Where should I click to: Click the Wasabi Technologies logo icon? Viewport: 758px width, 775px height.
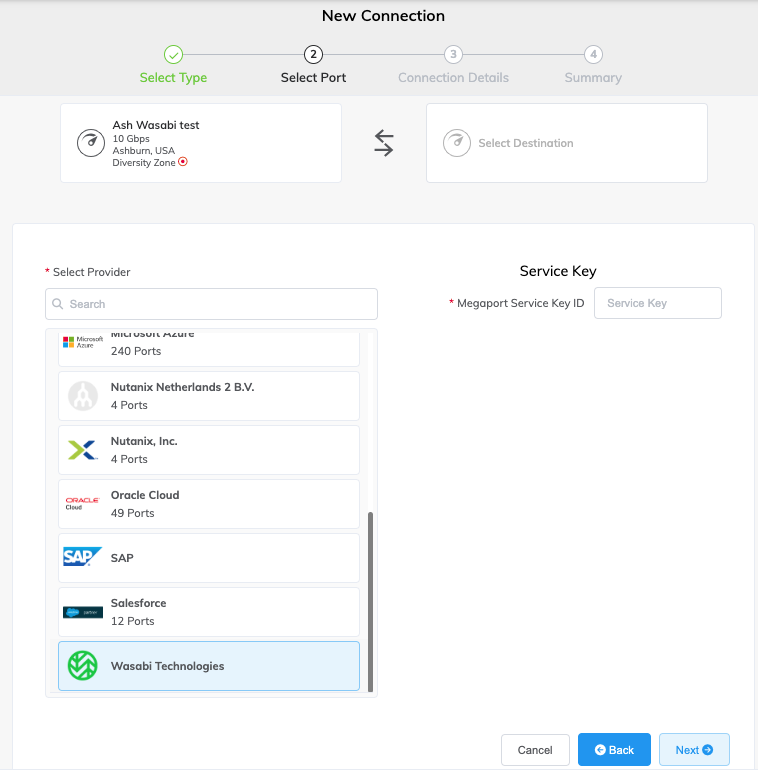(x=82, y=666)
